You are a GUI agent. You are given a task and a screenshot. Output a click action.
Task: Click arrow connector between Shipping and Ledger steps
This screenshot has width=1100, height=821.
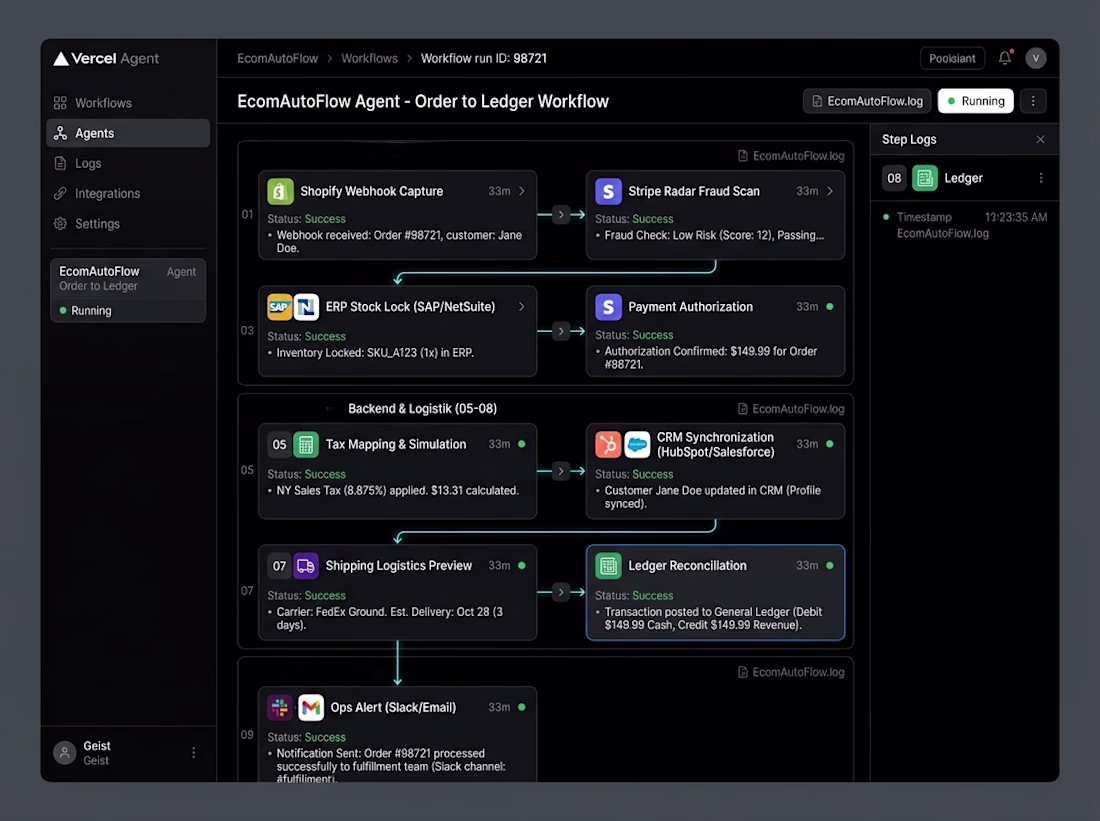(x=561, y=592)
